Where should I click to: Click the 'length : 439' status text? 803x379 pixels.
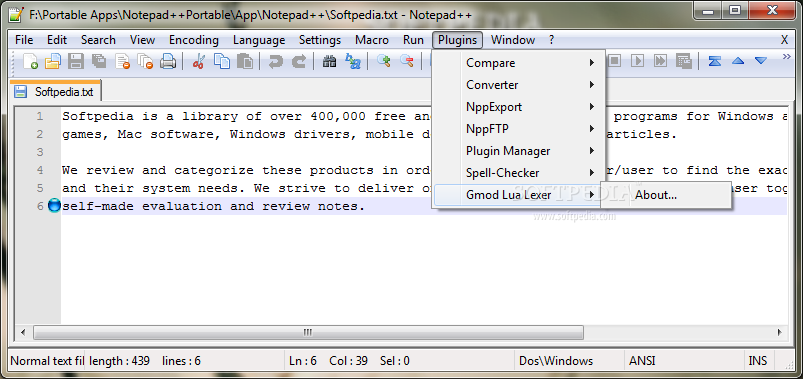pos(120,361)
